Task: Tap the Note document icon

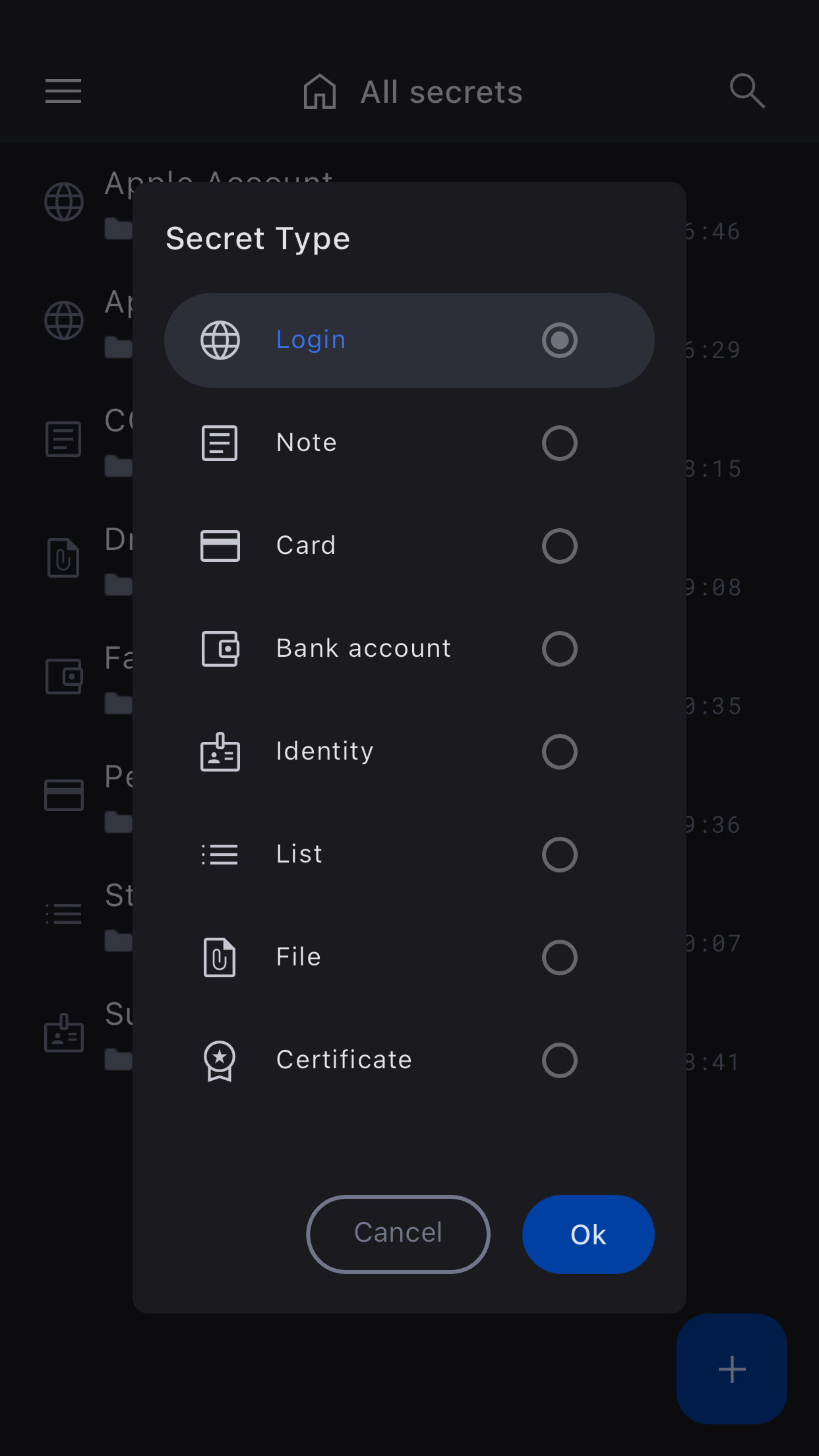Action: 220,443
